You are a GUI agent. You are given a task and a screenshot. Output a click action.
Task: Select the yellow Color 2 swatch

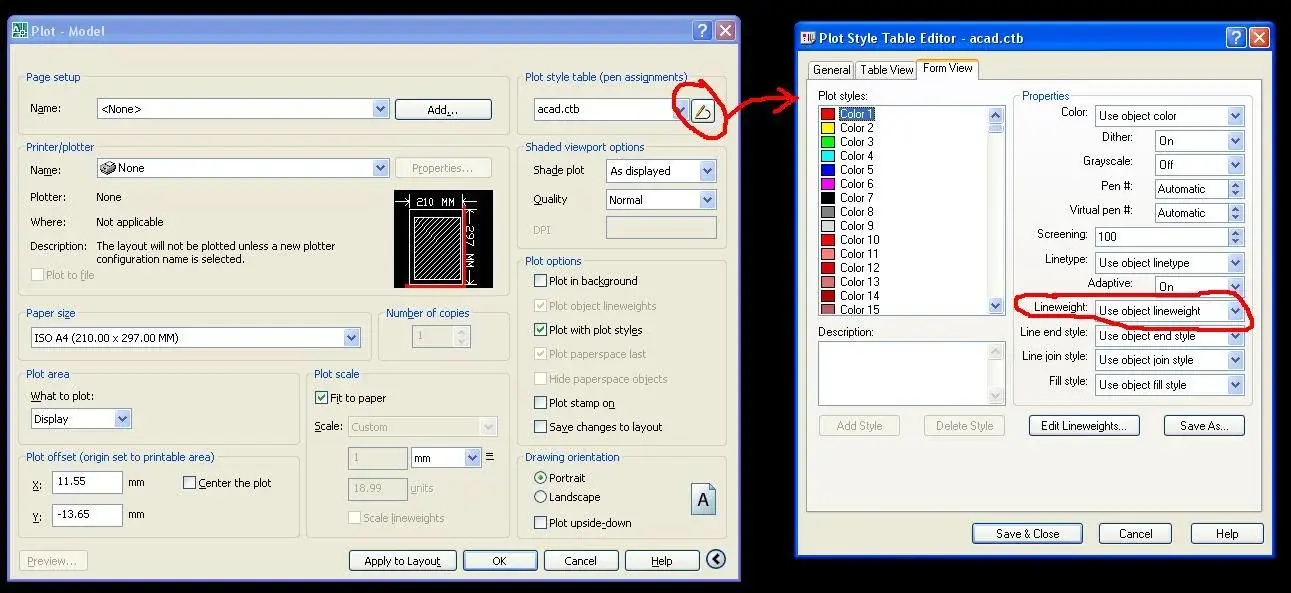pyautogui.click(x=827, y=128)
